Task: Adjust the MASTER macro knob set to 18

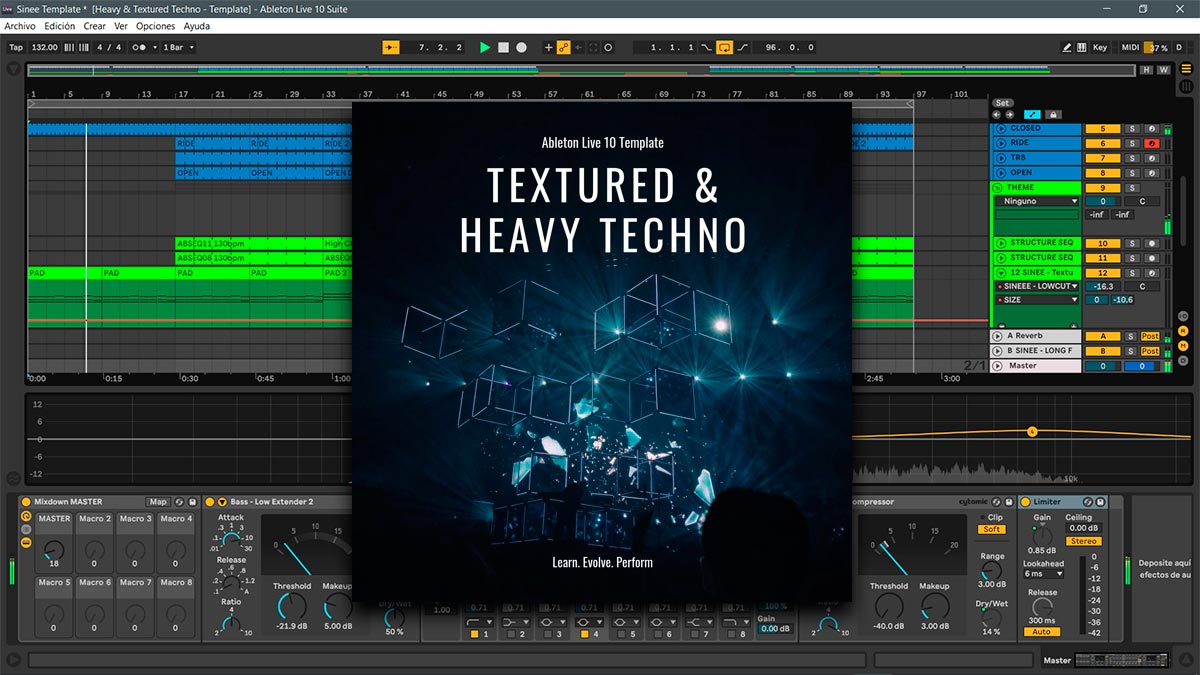Action: (54, 550)
